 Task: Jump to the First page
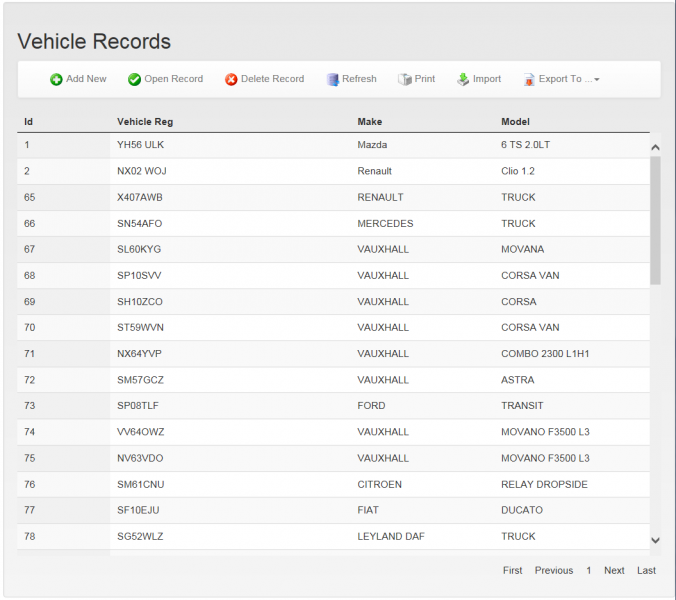click(x=512, y=570)
